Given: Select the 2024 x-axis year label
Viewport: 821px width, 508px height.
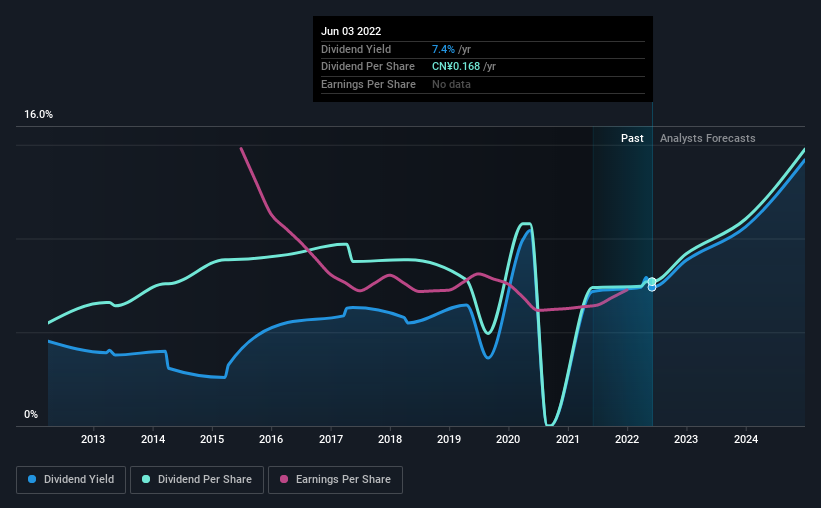Looking at the screenshot, I should click(x=746, y=439).
